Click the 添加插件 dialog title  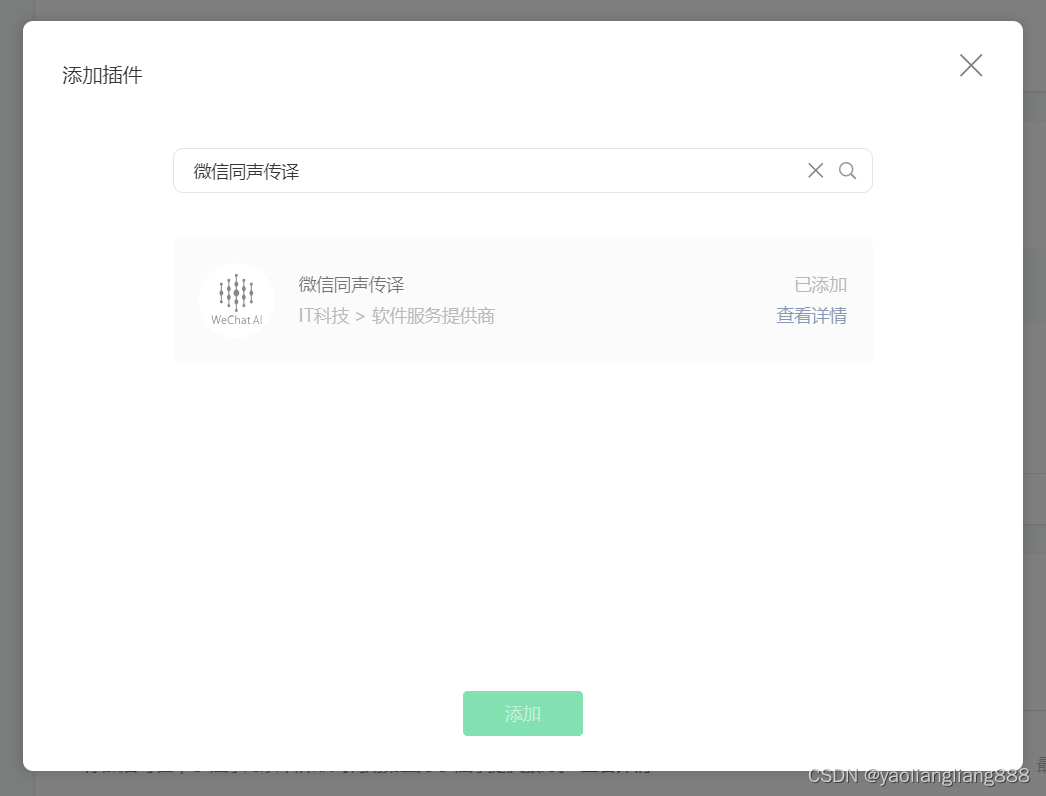point(102,75)
